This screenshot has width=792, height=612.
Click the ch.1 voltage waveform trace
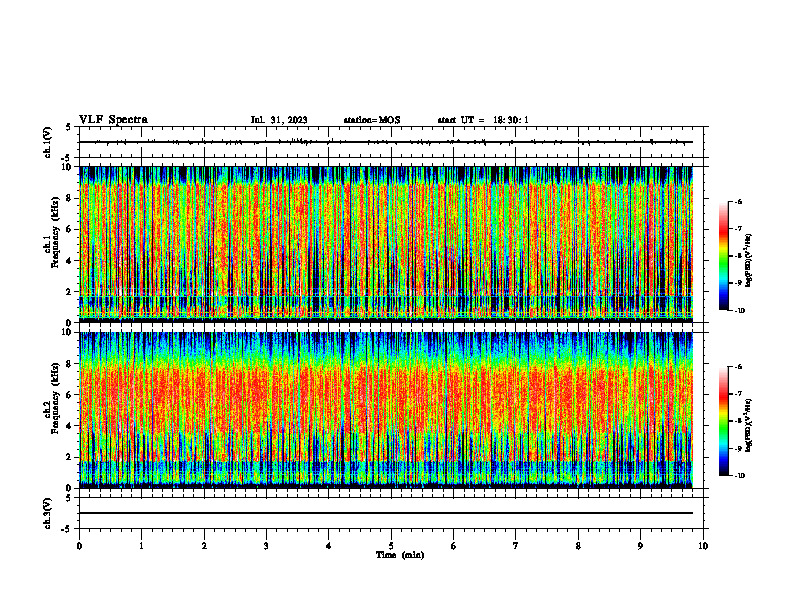coord(386,142)
